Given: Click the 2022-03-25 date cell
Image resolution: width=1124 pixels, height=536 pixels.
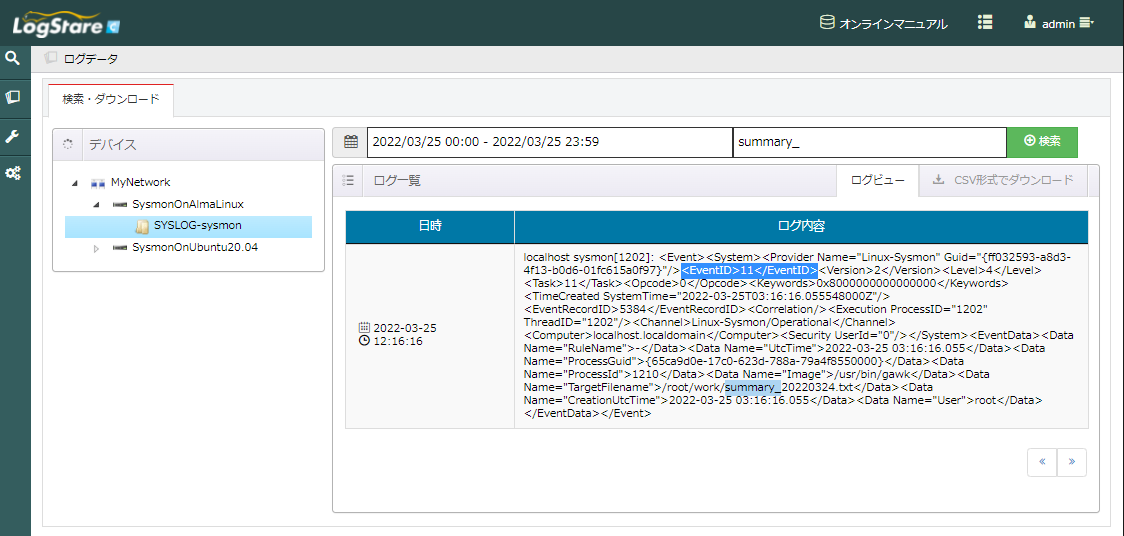Looking at the screenshot, I should coord(404,328).
